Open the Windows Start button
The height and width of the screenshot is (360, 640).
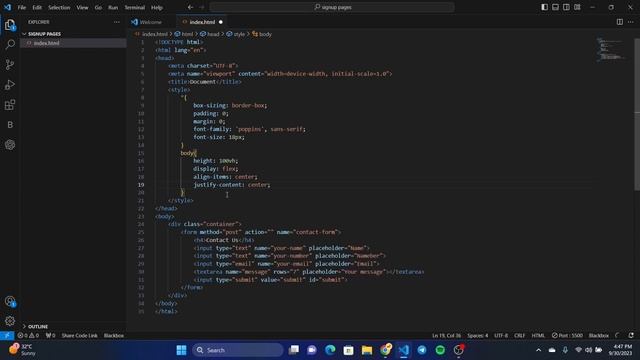(x=181, y=350)
